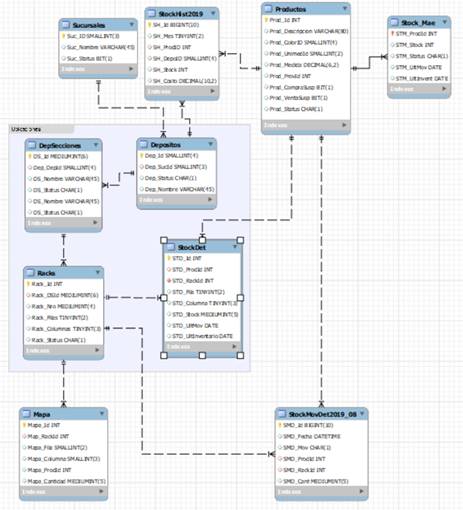463x510 pixels.
Task: Select the Stock_Mae table icon
Action: [x=394, y=23]
